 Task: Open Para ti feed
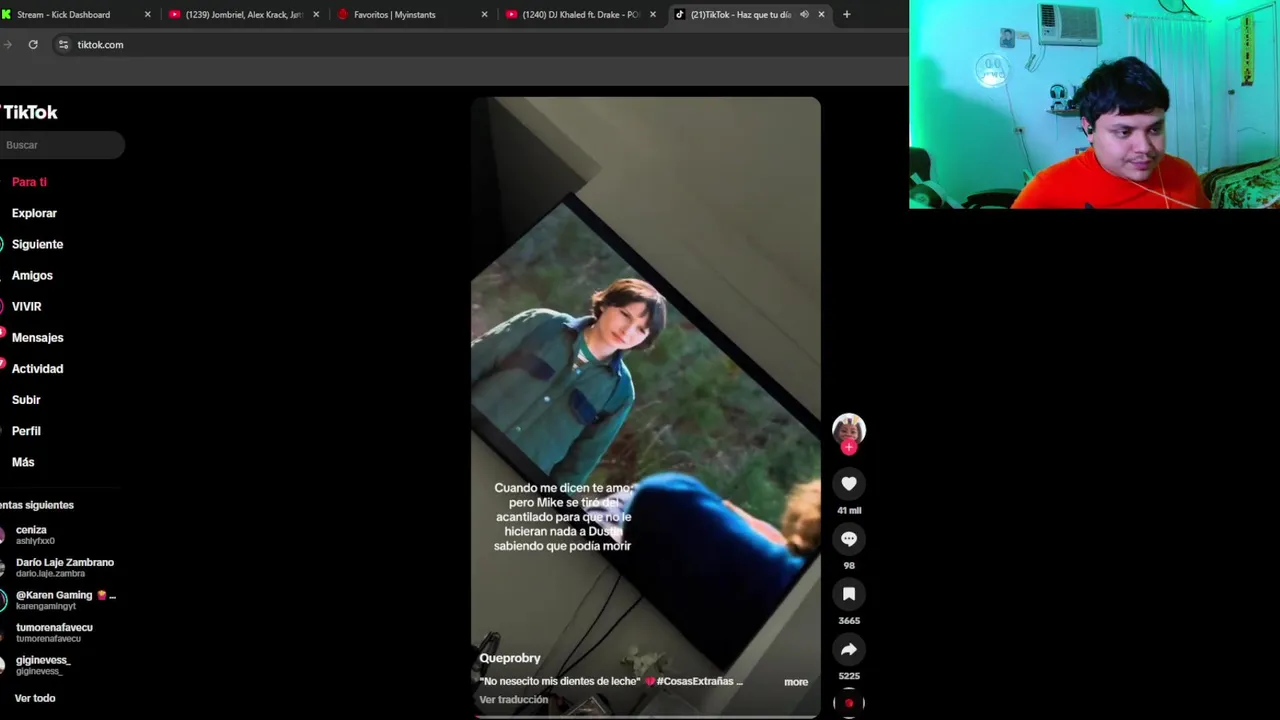coord(30,182)
